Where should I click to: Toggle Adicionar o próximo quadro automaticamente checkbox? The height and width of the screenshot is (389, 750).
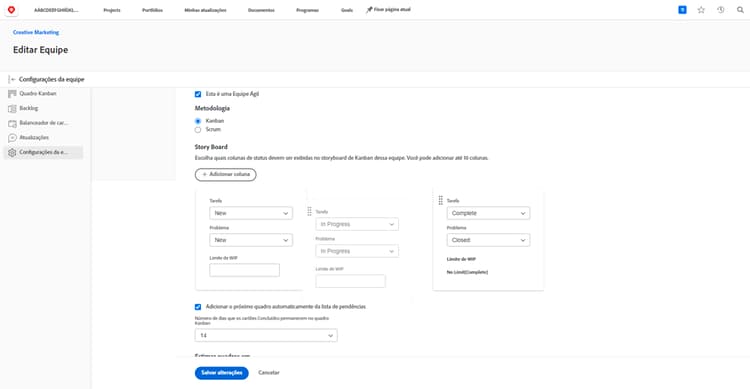click(198, 307)
